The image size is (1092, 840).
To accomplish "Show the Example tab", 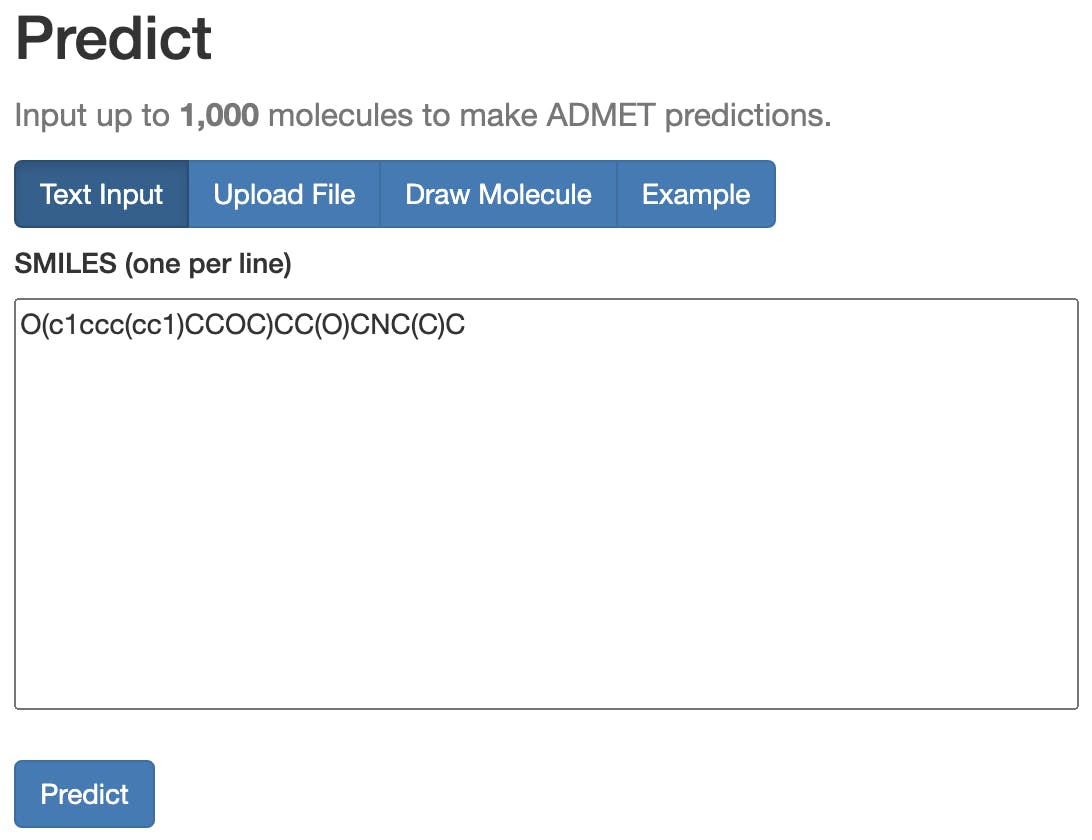I will pyautogui.click(x=696, y=194).
